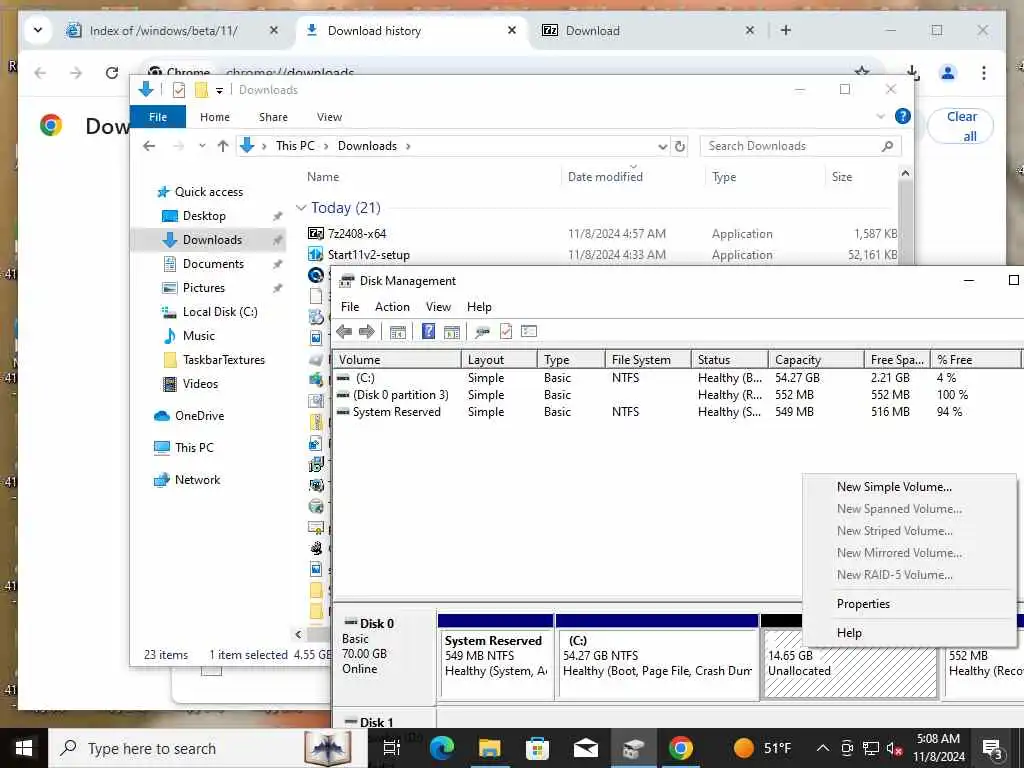The width and height of the screenshot is (1024, 768).
Task: Open a new Chrome tab
Action: tap(786, 31)
